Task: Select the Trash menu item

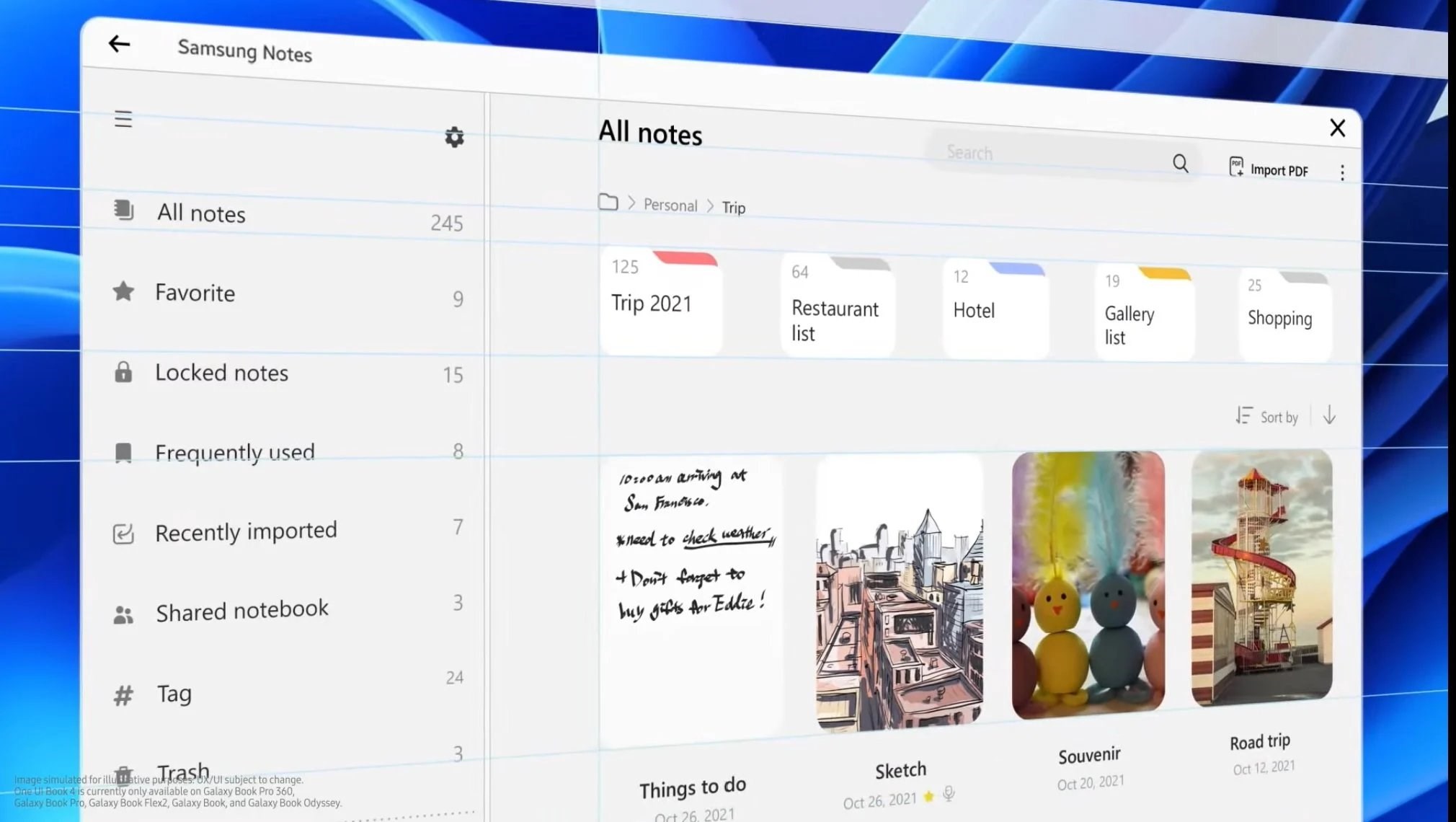Action: pos(183,770)
